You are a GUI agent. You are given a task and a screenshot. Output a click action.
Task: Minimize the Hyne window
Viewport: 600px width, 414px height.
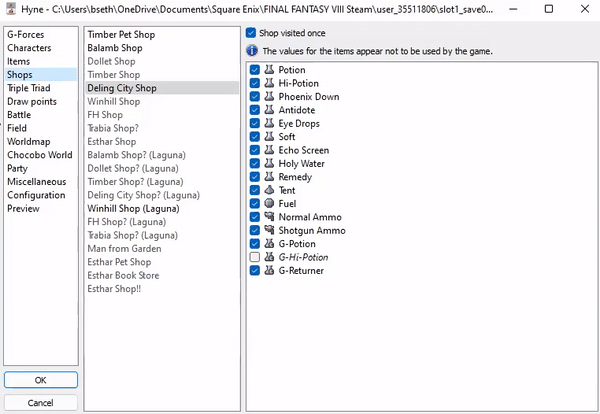click(x=513, y=9)
